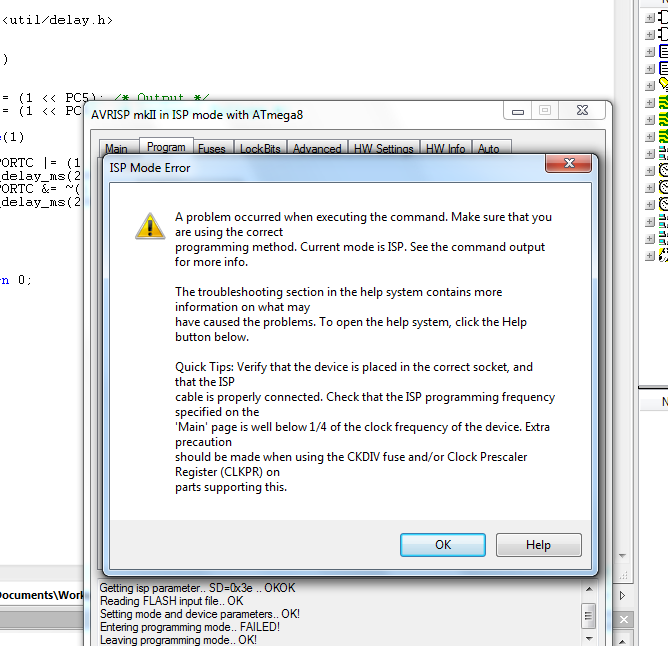Select the HW Settings tab
Viewport: 668px width, 646px height.
click(x=384, y=148)
